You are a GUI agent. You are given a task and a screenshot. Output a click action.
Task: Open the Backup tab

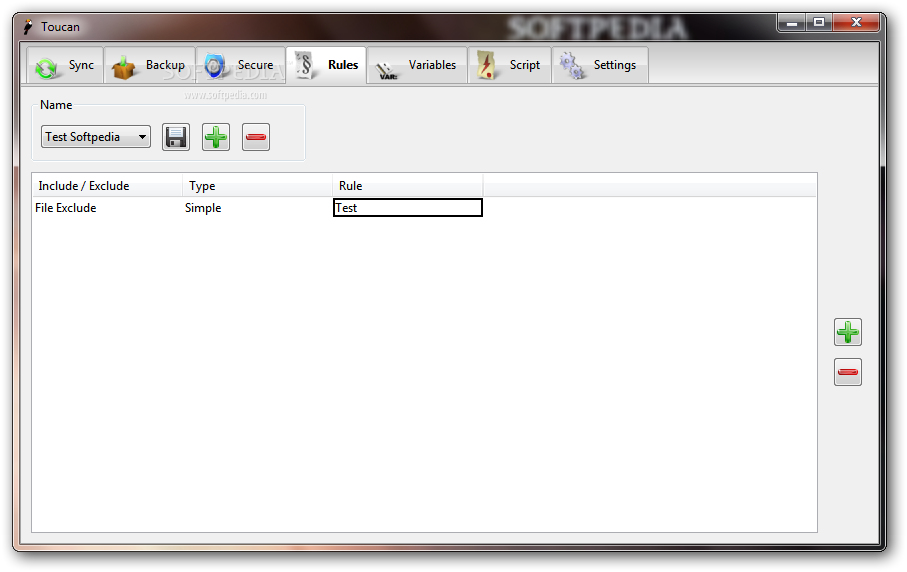tap(149, 65)
